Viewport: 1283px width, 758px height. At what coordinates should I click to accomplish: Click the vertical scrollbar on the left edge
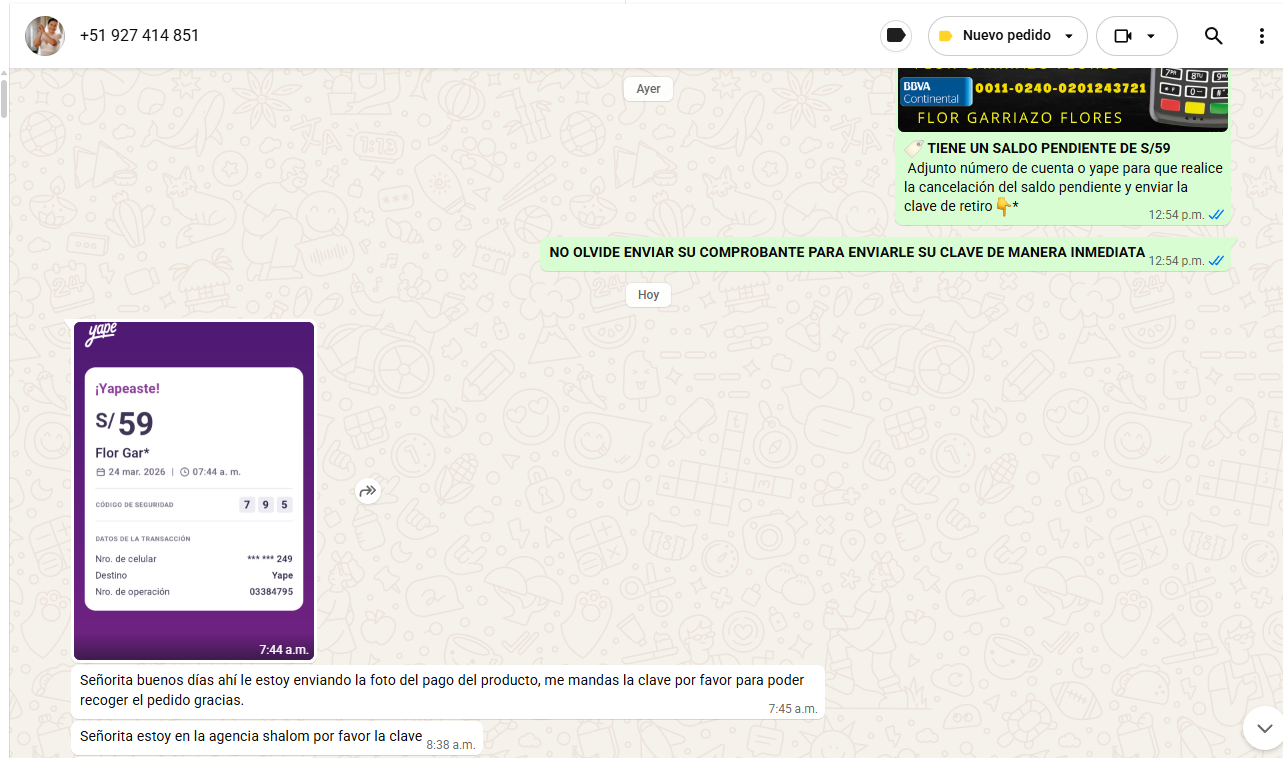[4, 100]
